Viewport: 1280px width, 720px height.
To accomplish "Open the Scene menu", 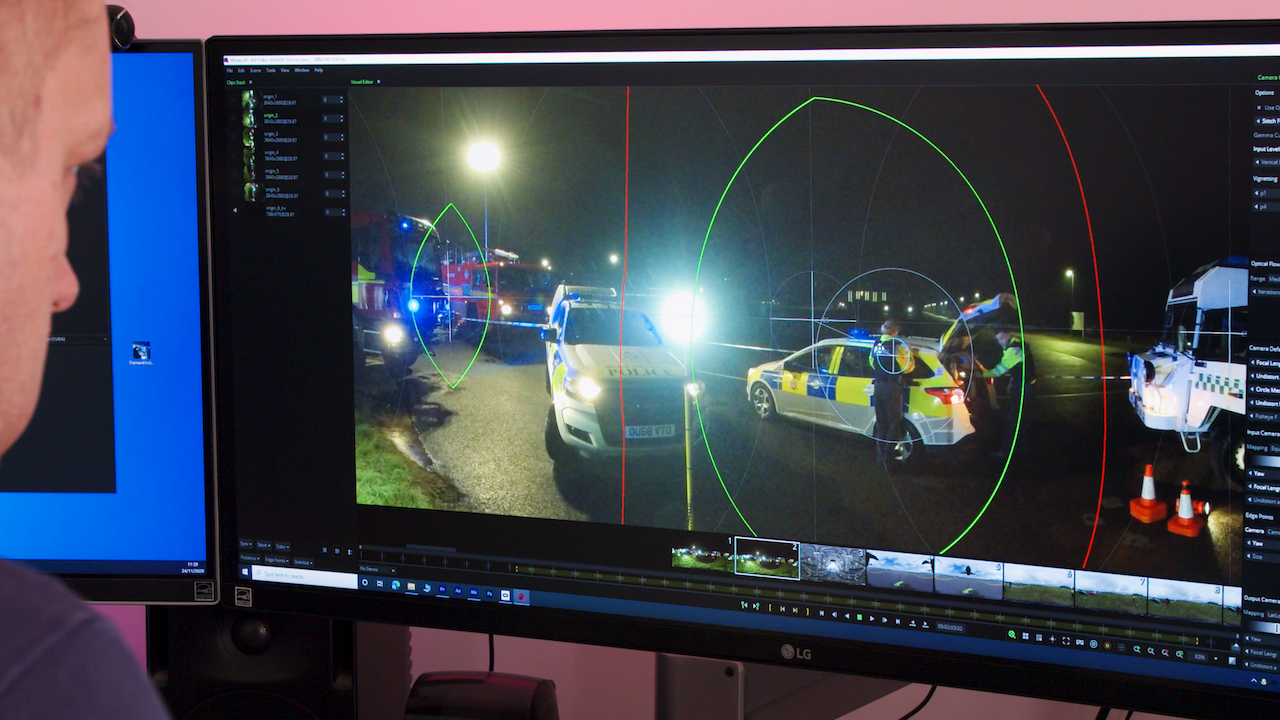I will [255, 70].
